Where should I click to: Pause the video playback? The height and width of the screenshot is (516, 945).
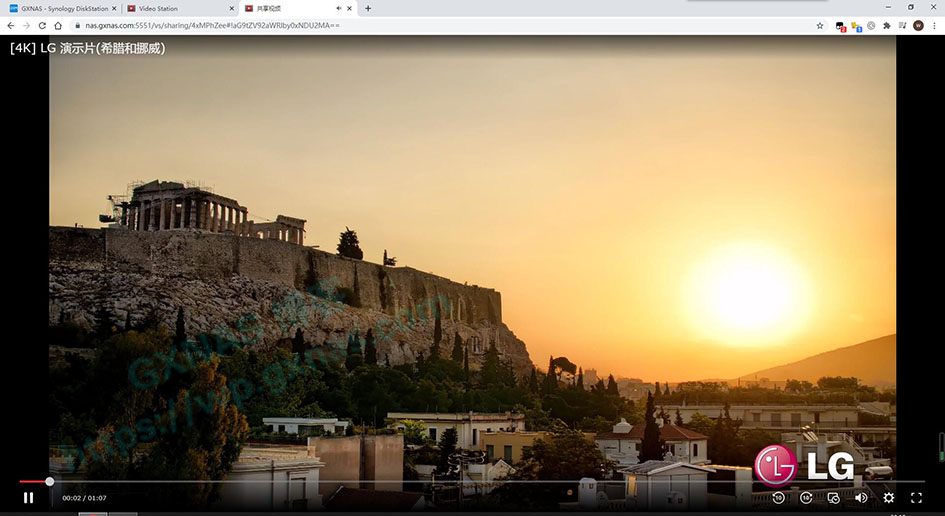[x=28, y=497]
